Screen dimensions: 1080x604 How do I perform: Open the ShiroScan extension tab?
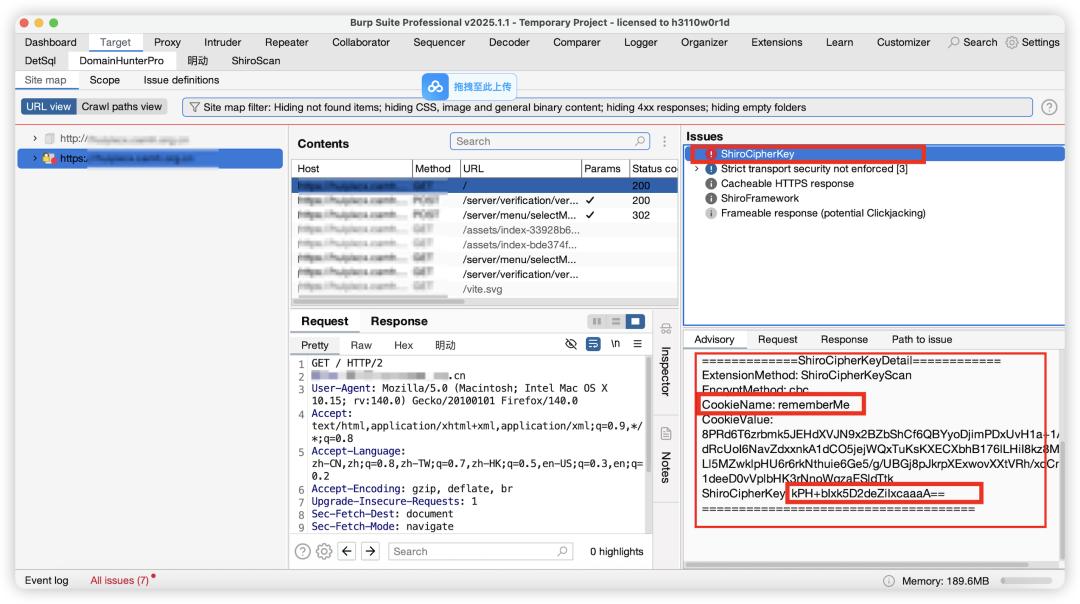tap(256, 61)
